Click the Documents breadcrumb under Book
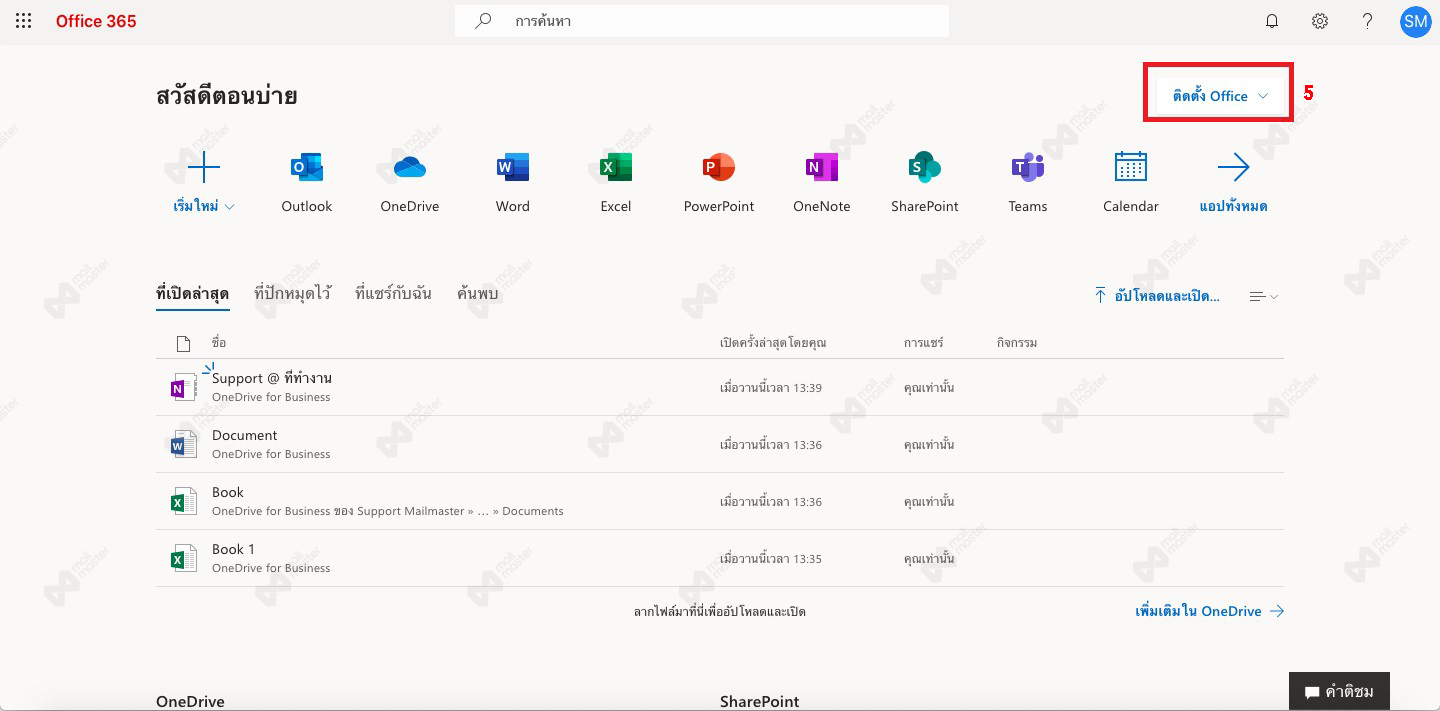 pos(533,511)
